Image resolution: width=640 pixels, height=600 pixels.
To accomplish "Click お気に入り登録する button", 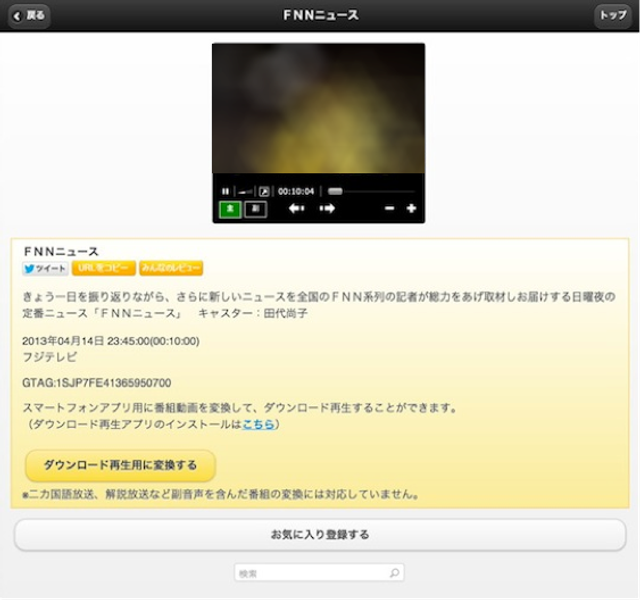I will tap(320, 534).
